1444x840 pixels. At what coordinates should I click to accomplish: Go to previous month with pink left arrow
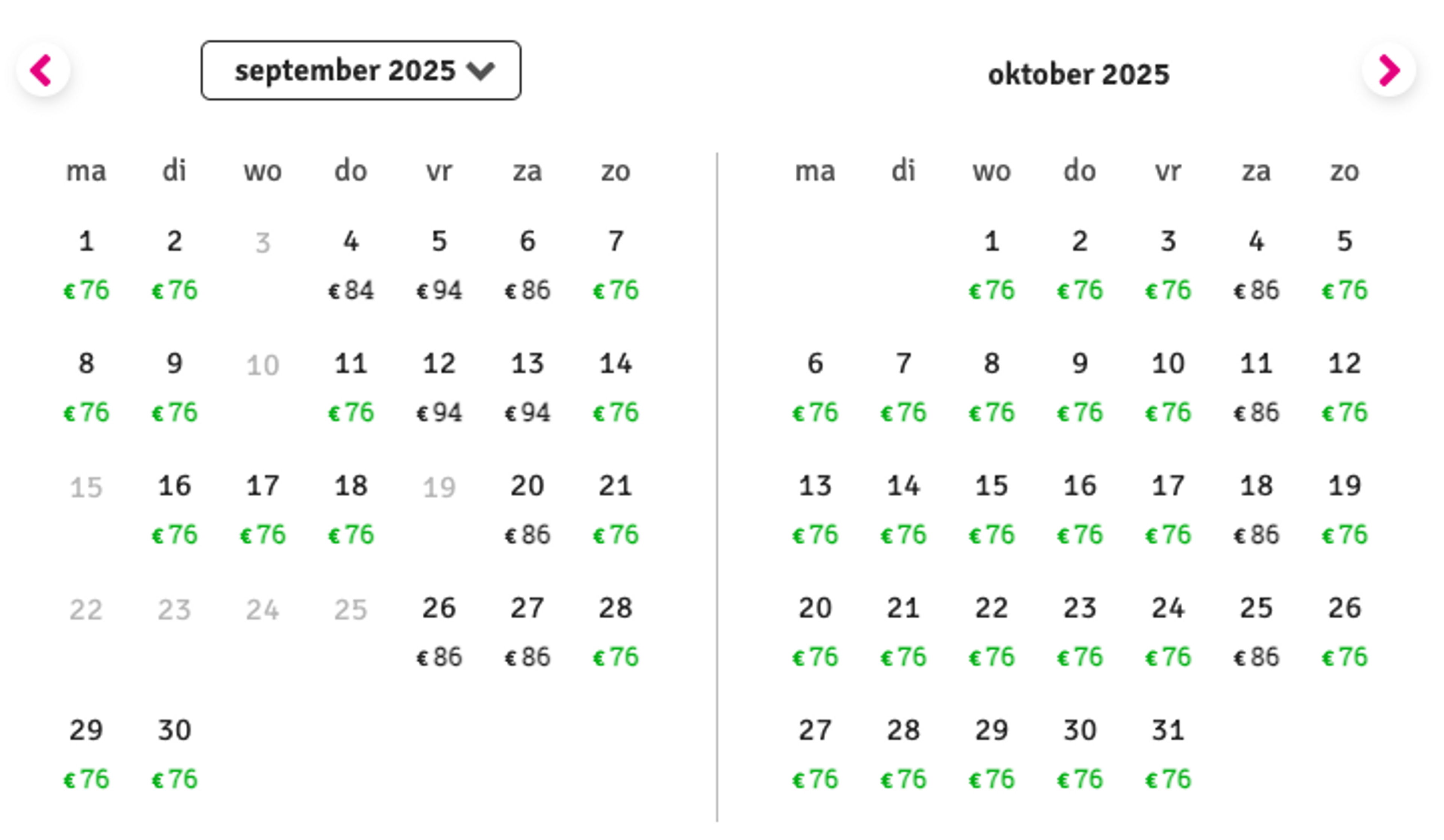tap(43, 70)
